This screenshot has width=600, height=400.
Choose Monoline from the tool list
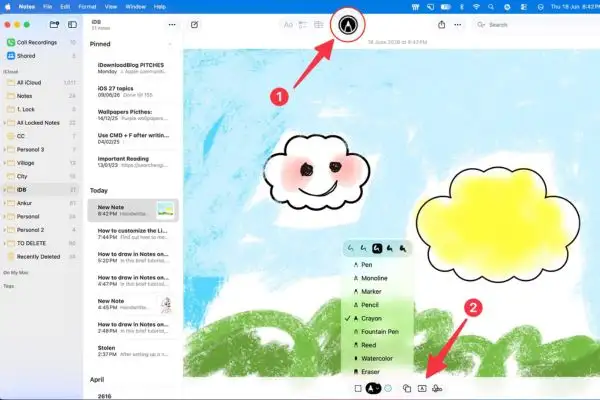[x=377, y=278]
